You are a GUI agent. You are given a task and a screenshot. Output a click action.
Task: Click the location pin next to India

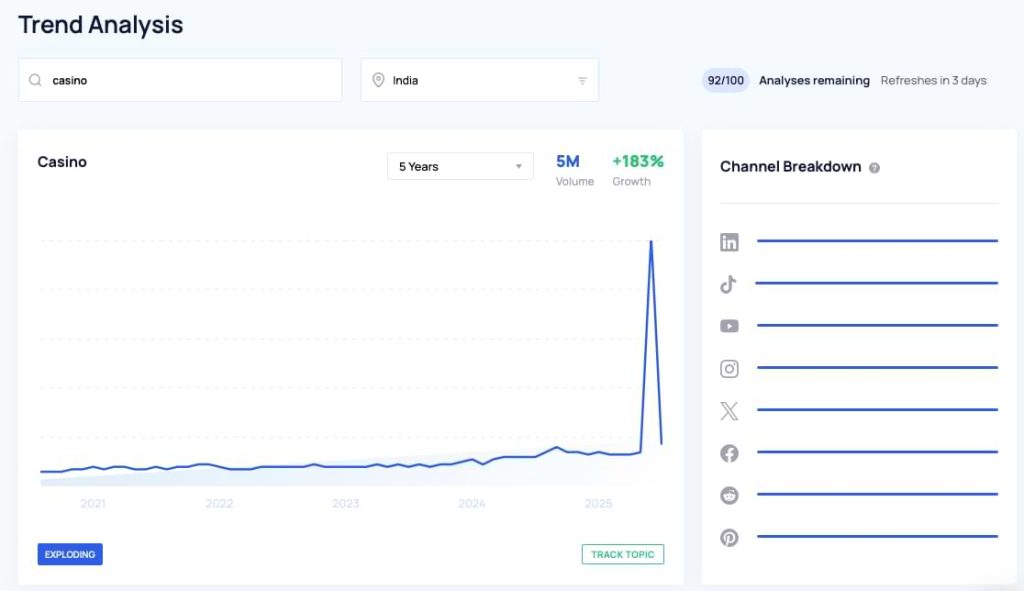377,79
